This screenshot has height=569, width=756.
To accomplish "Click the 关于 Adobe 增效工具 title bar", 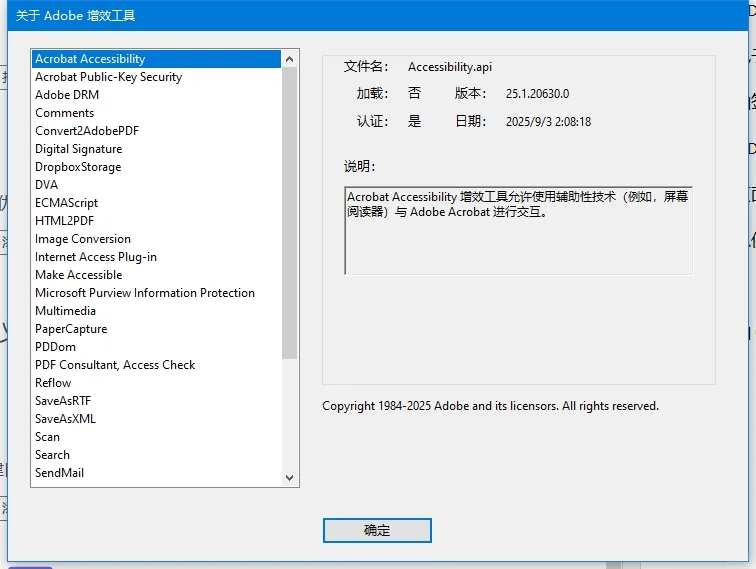I will (378, 15).
